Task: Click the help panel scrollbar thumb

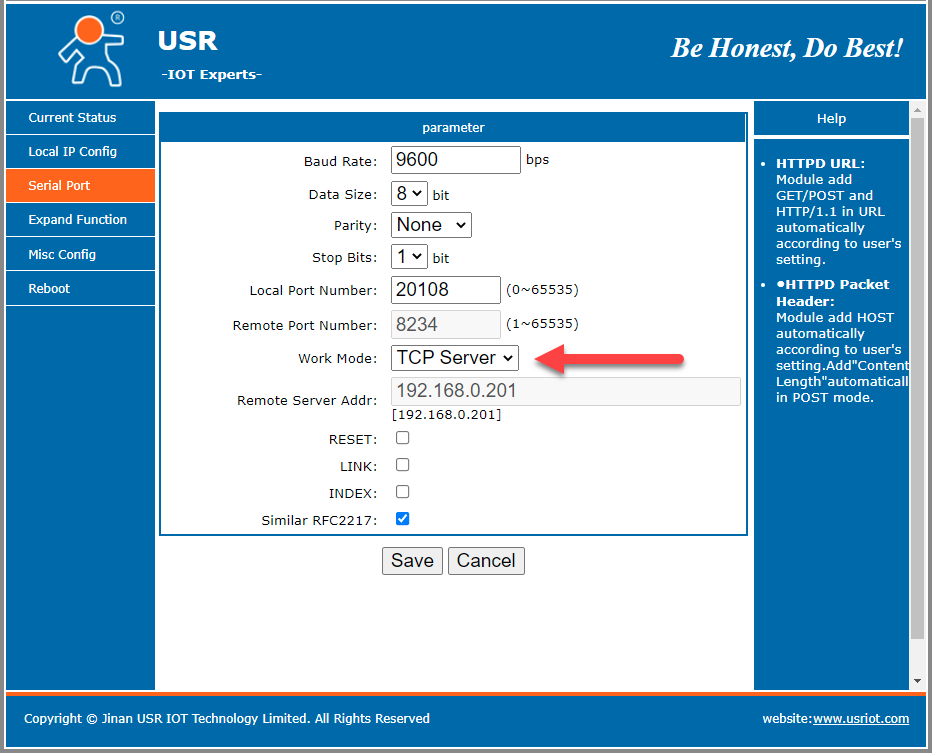Action: [917, 379]
